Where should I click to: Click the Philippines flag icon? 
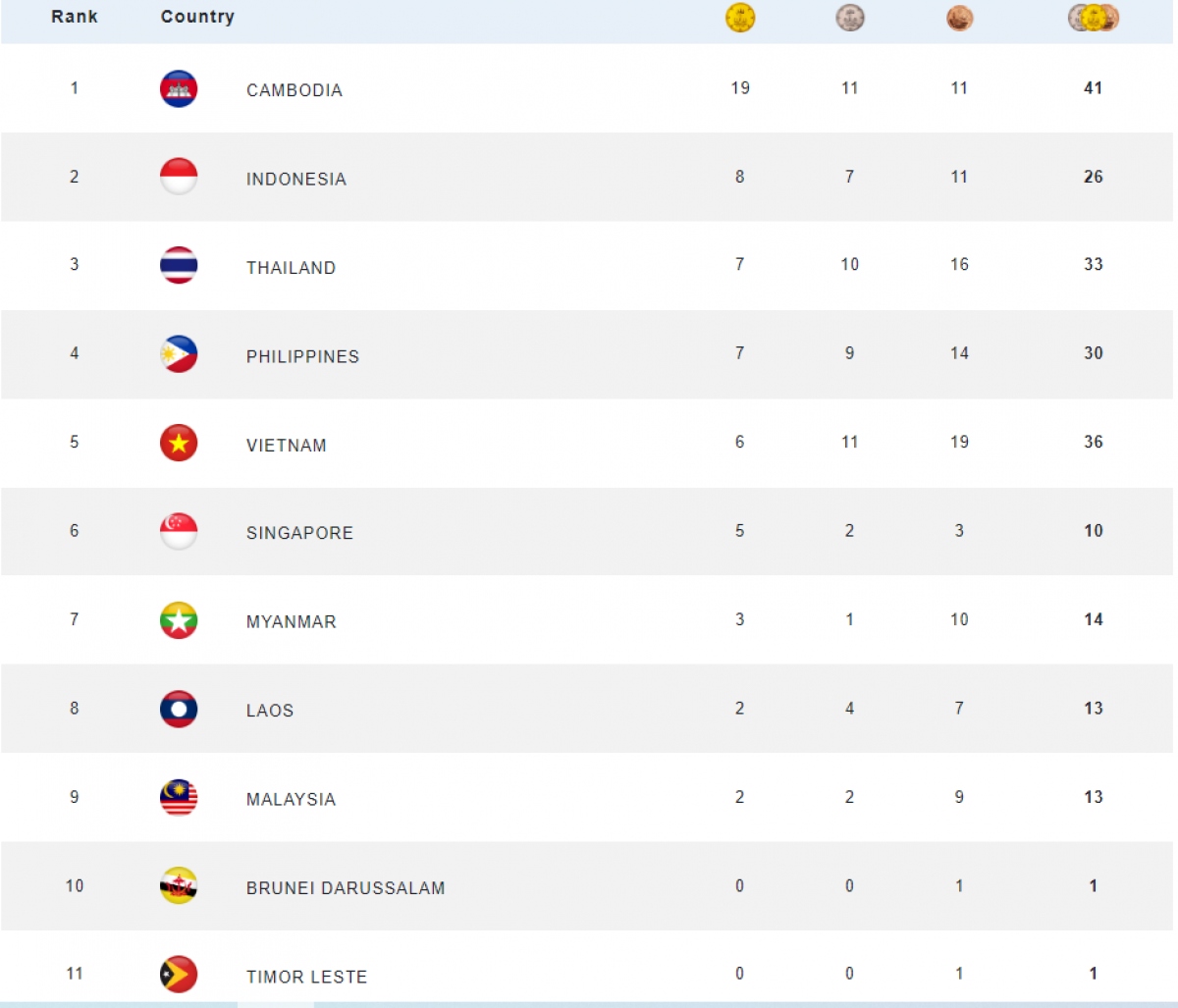click(179, 354)
